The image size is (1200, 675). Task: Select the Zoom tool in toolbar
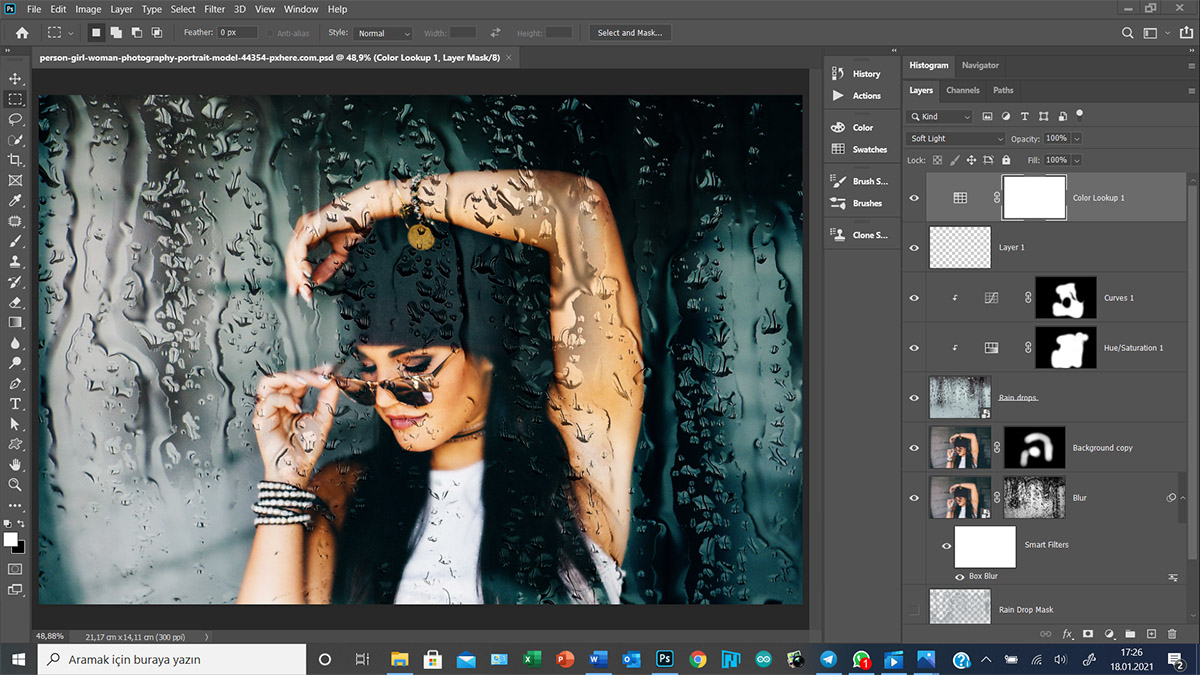coord(15,484)
